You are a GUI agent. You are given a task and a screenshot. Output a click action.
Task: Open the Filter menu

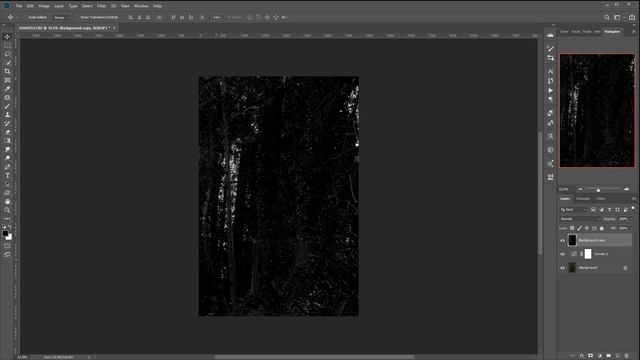click(101, 6)
